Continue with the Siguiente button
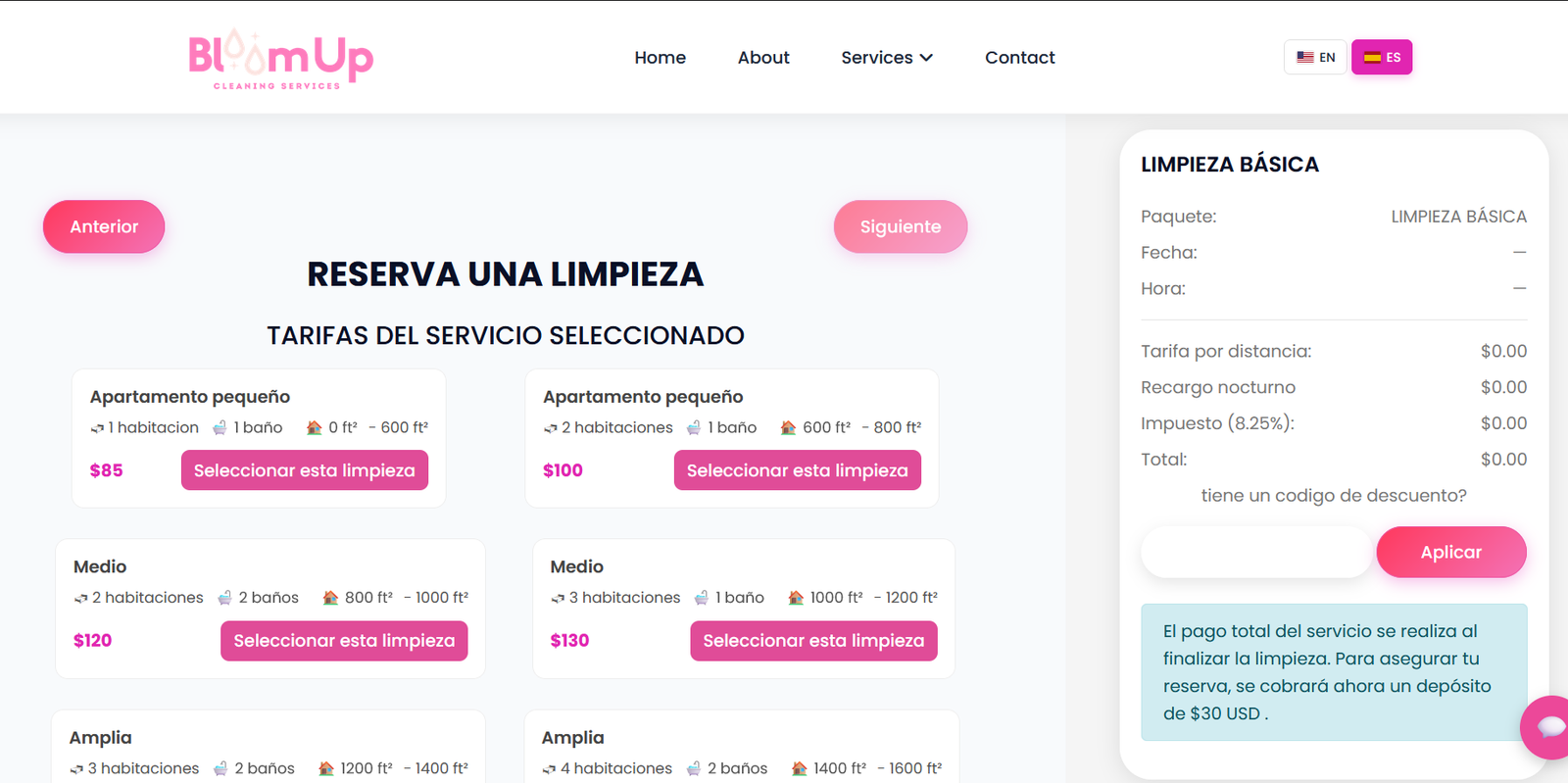1568x783 pixels. (901, 226)
